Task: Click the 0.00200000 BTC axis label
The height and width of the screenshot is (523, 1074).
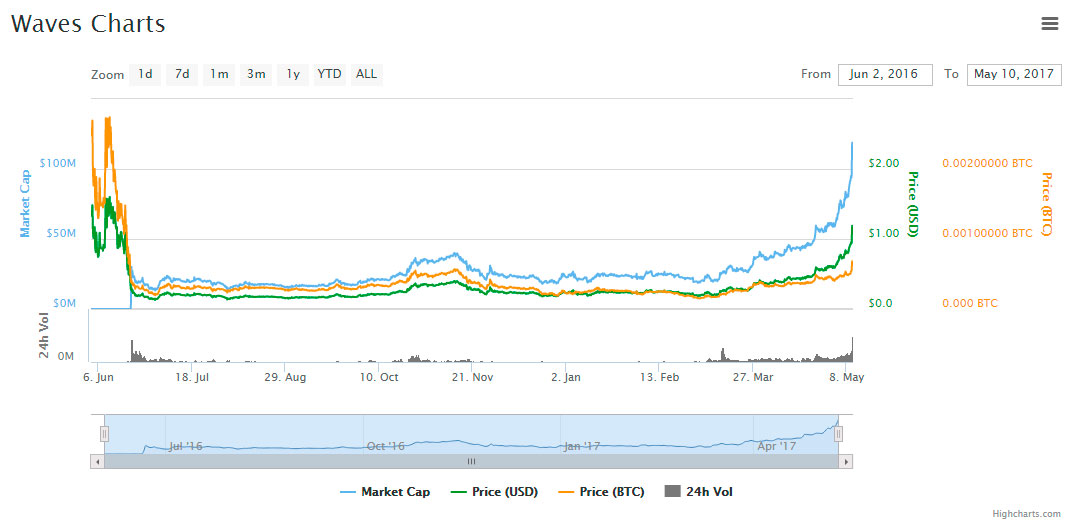Action: click(987, 163)
